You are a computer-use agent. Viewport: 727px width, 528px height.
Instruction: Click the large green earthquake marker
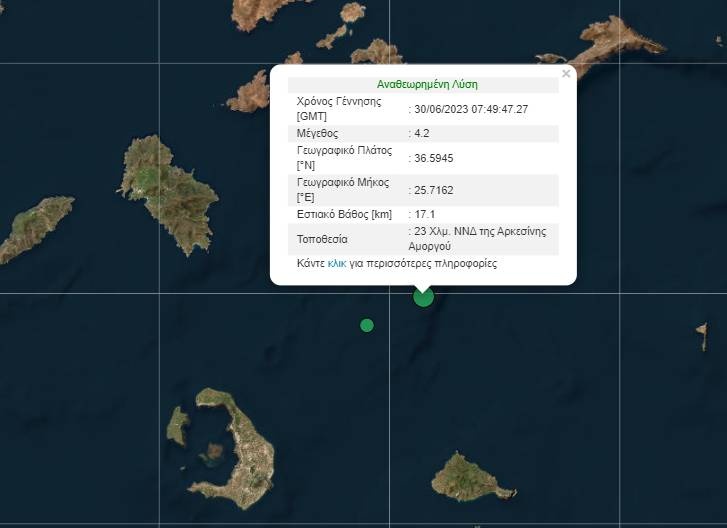coord(423,296)
